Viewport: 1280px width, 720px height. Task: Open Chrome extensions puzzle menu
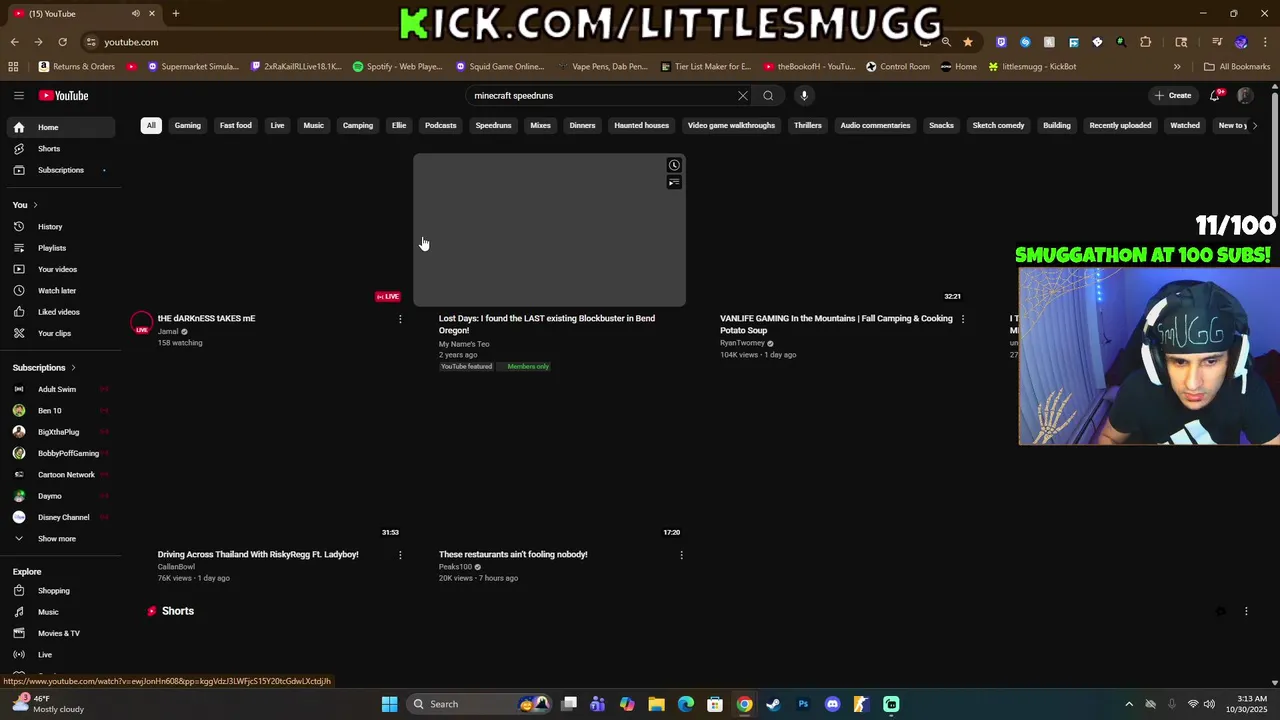coord(1145,42)
